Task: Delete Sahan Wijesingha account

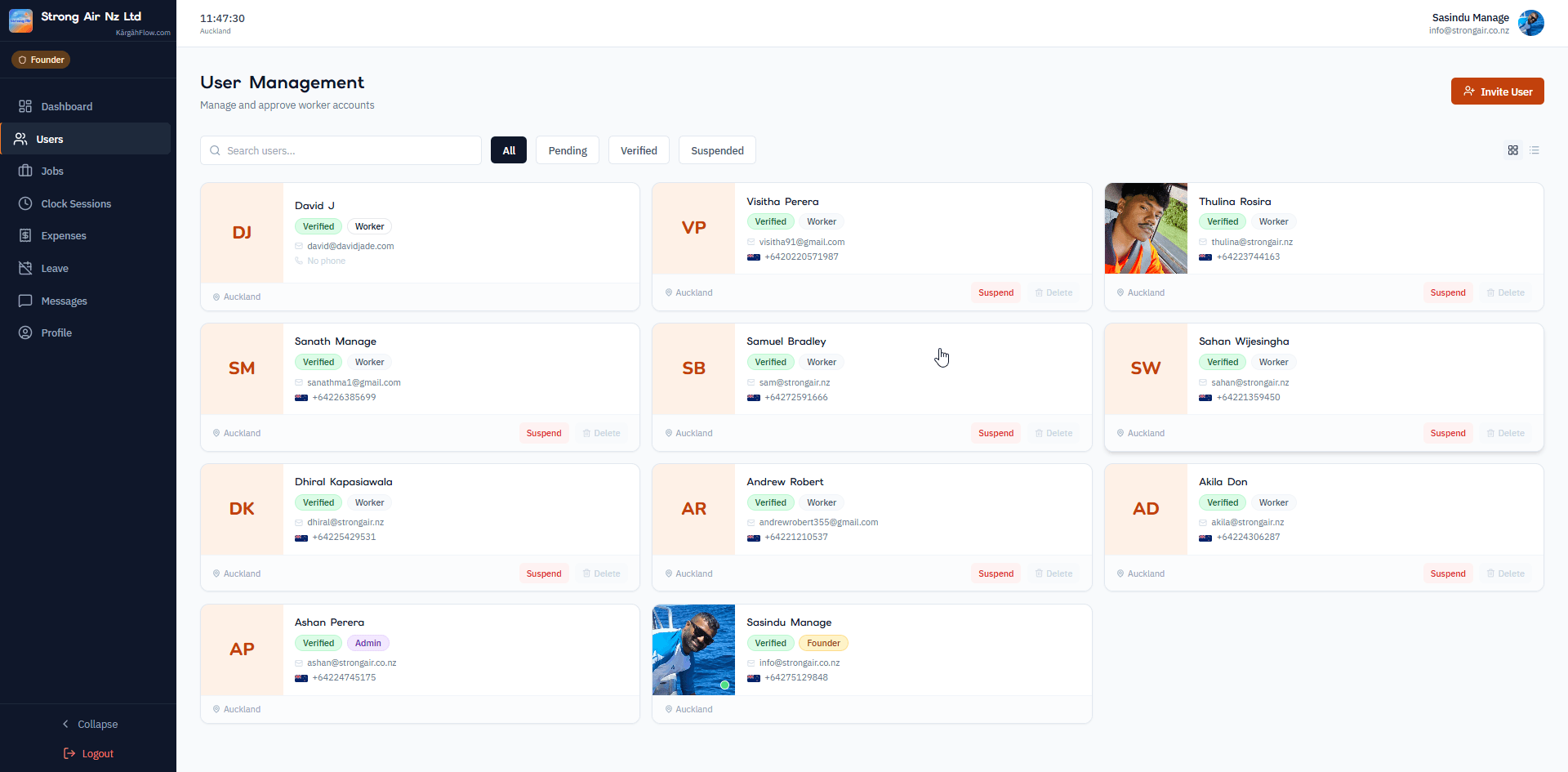Action: pos(1505,433)
